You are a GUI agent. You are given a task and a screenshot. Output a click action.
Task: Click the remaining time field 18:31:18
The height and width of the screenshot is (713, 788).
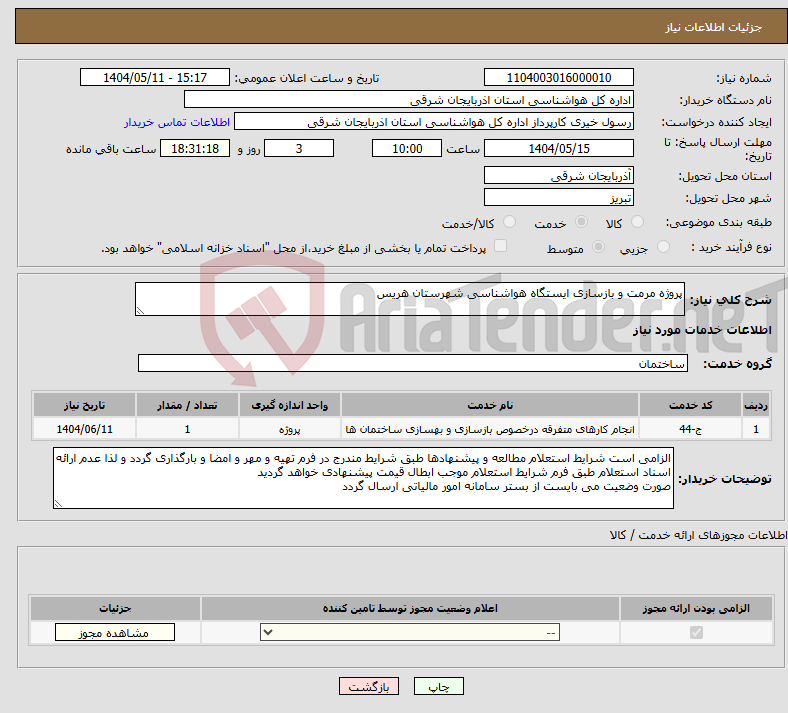[195, 149]
